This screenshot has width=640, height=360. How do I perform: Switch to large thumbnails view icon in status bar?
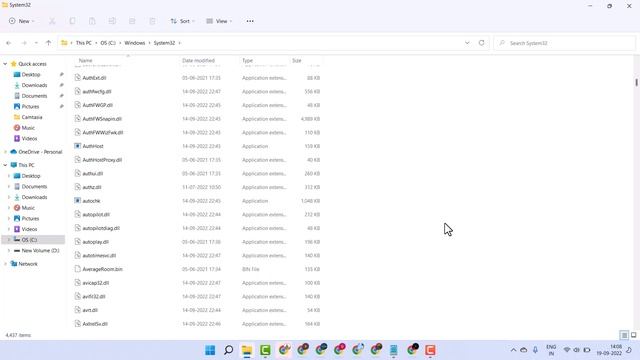tap(633, 335)
